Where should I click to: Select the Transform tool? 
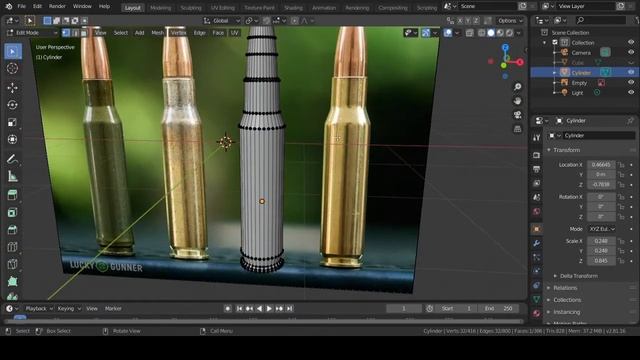point(12,139)
